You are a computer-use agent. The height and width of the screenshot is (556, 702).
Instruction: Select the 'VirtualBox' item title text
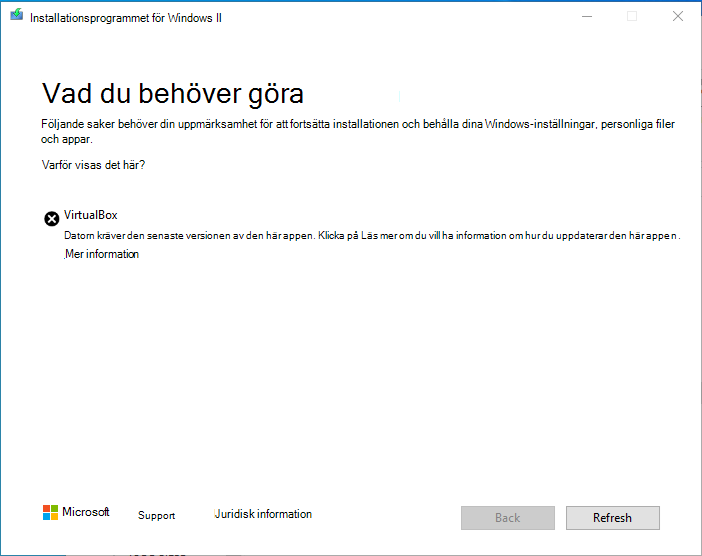point(90,215)
